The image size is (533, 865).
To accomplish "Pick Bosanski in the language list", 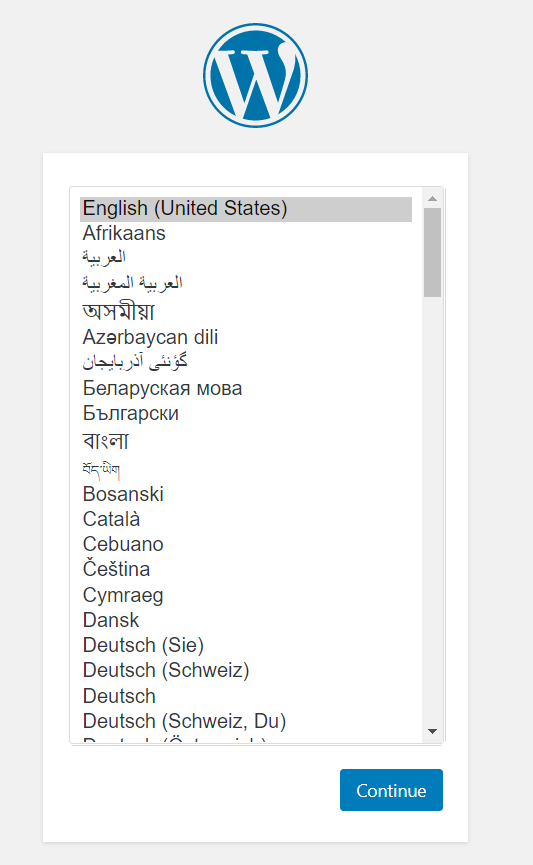I will pyautogui.click(x=246, y=494).
